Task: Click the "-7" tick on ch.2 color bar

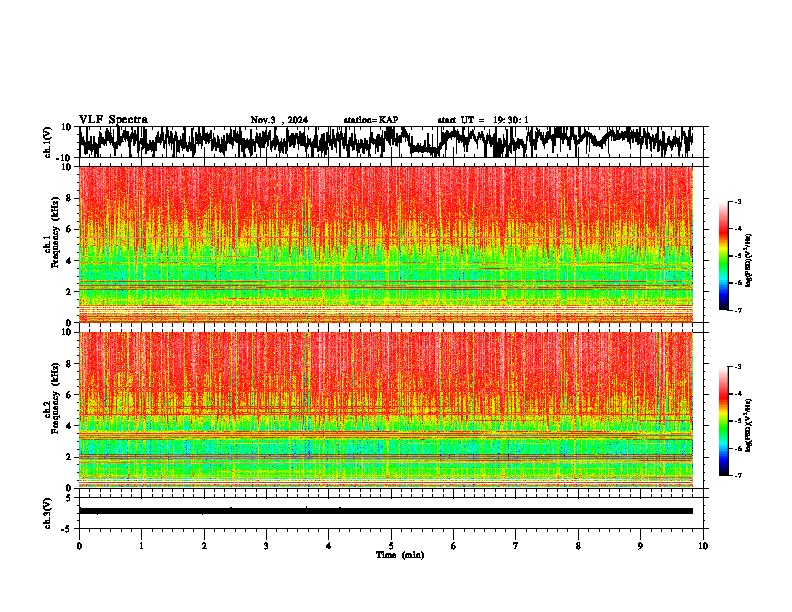Action: pyautogui.click(x=737, y=475)
